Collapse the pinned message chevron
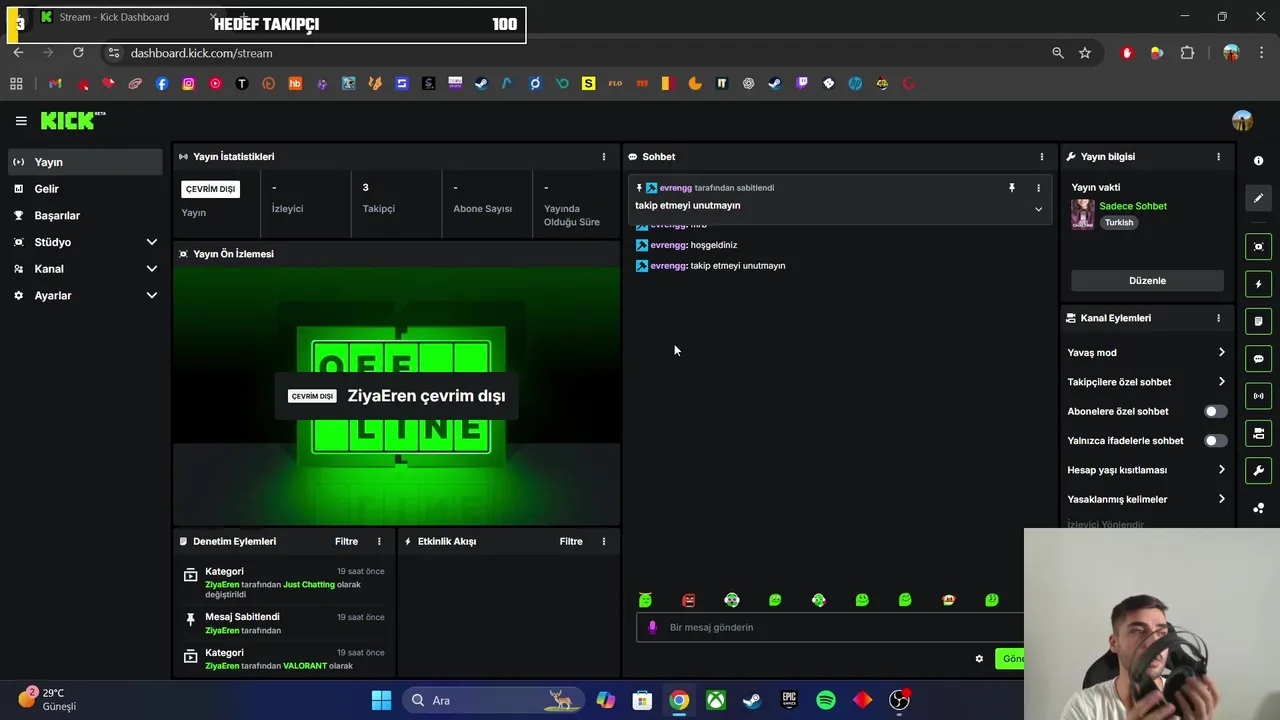Screen dimensions: 1280x720 [x=1038, y=209]
